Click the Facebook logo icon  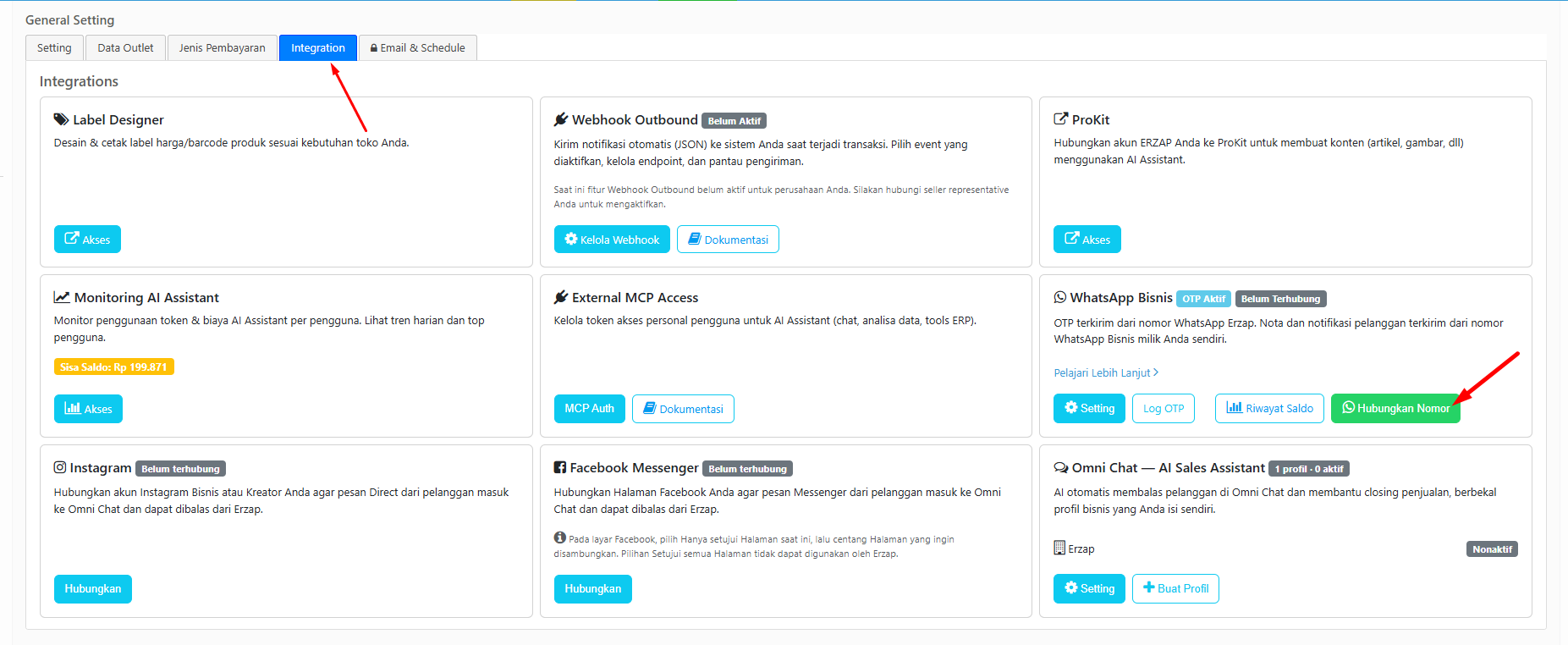pyautogui.click(x=560, y=467)
